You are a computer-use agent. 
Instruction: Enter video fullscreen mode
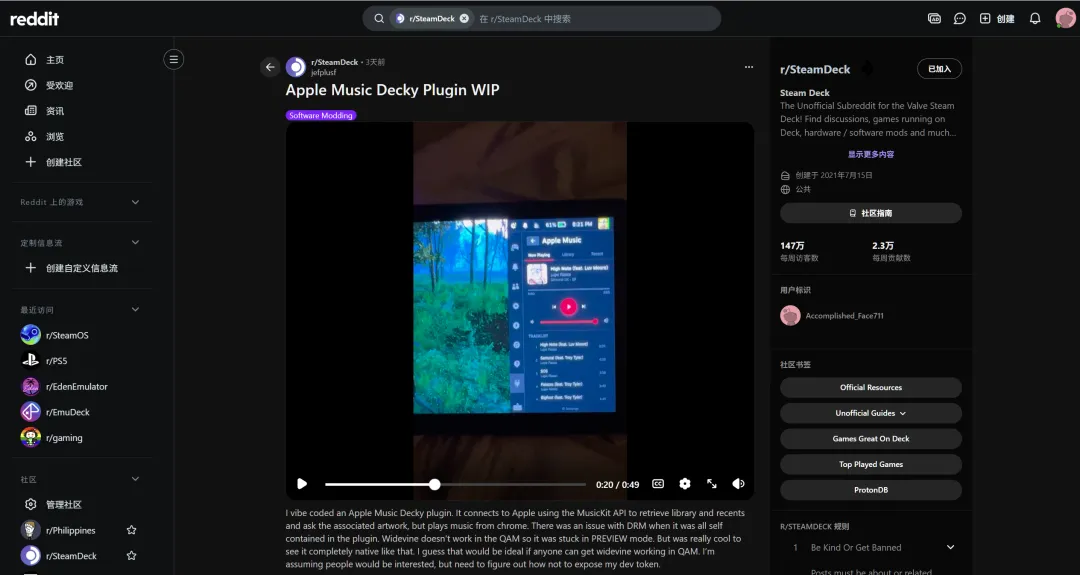click(x=712, y=484)
